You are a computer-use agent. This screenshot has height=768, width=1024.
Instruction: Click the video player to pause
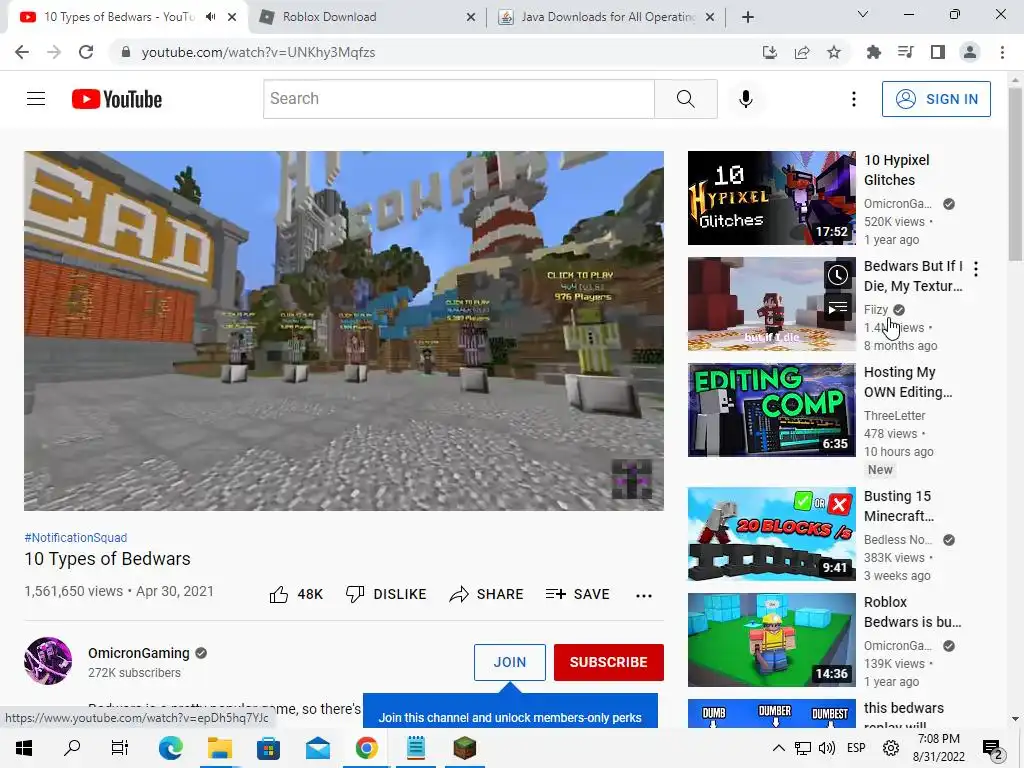344,330
